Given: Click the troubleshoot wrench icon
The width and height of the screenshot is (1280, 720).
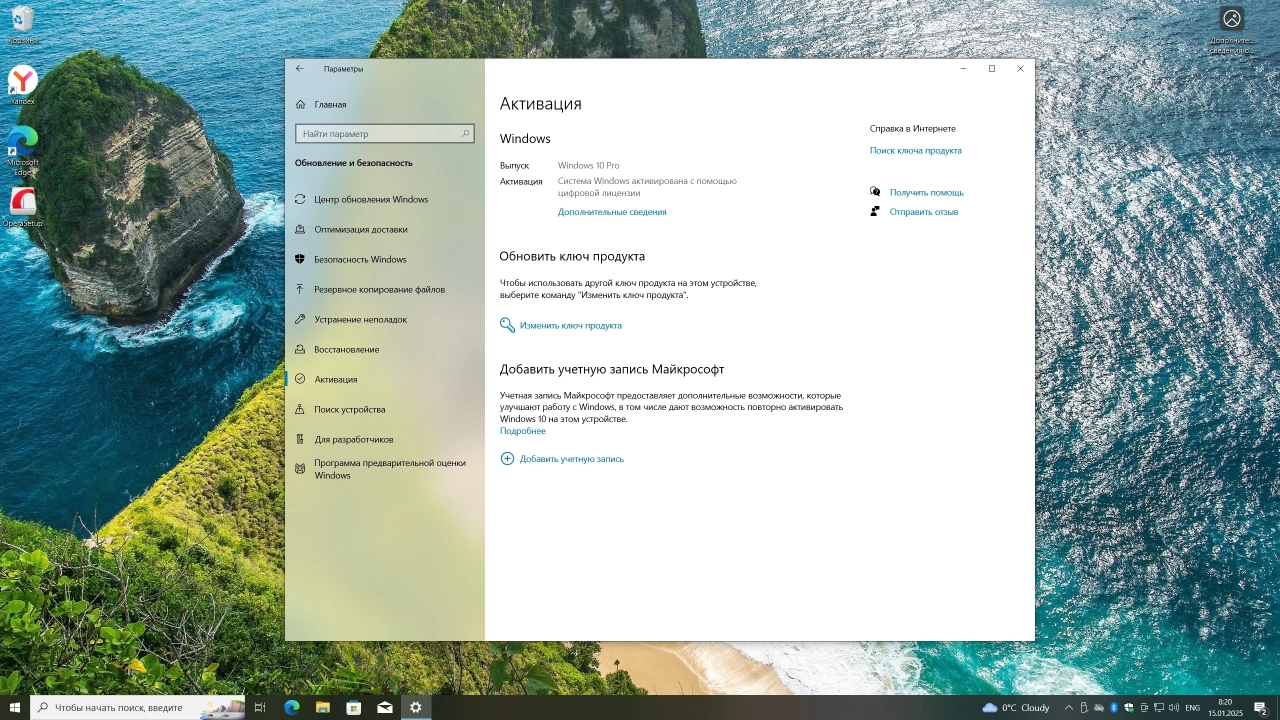Looking at the screenshot, I should point(300,319).
